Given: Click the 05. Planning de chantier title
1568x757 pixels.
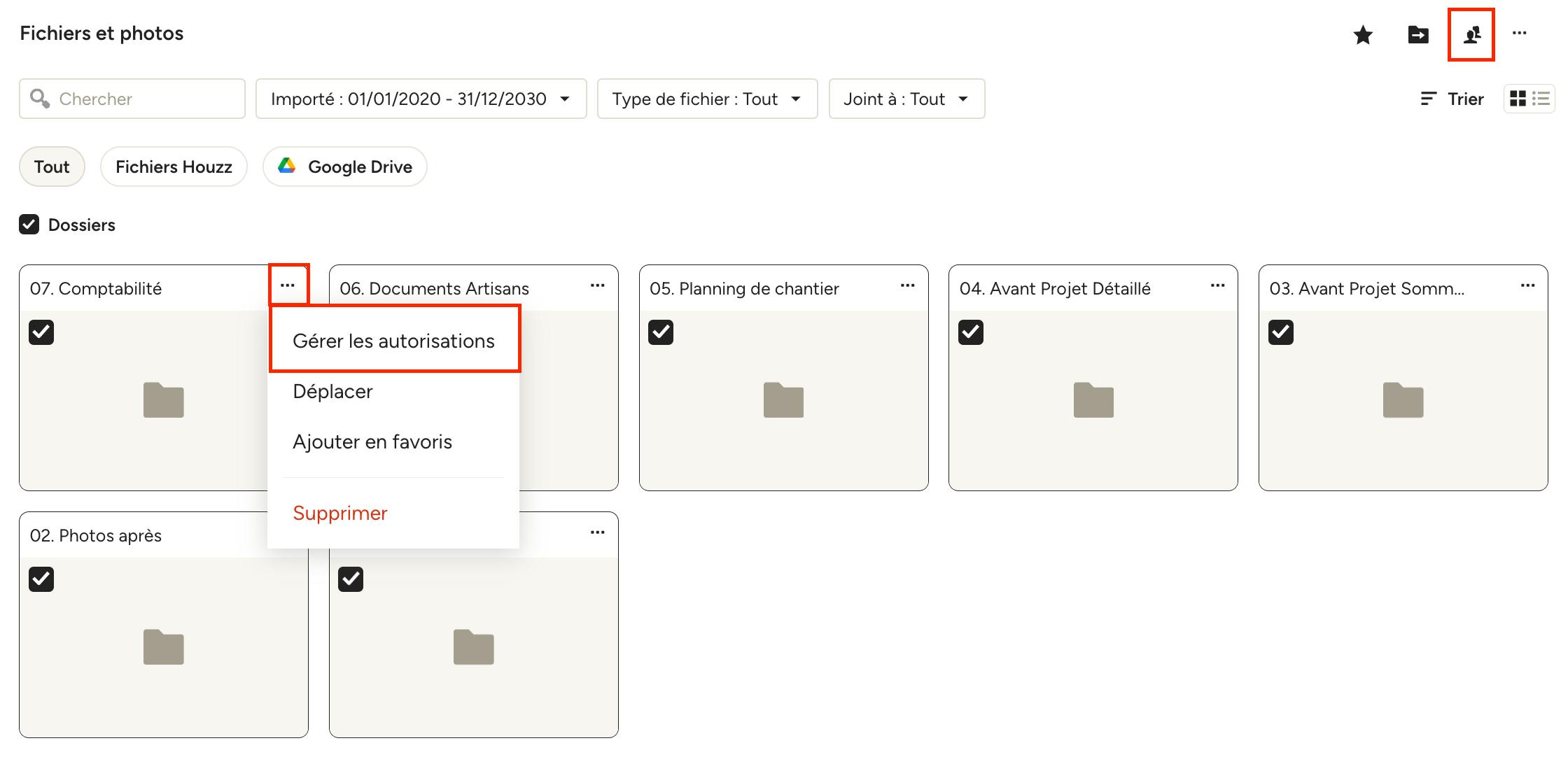Looking at the screenshot, I should (744, 288).
